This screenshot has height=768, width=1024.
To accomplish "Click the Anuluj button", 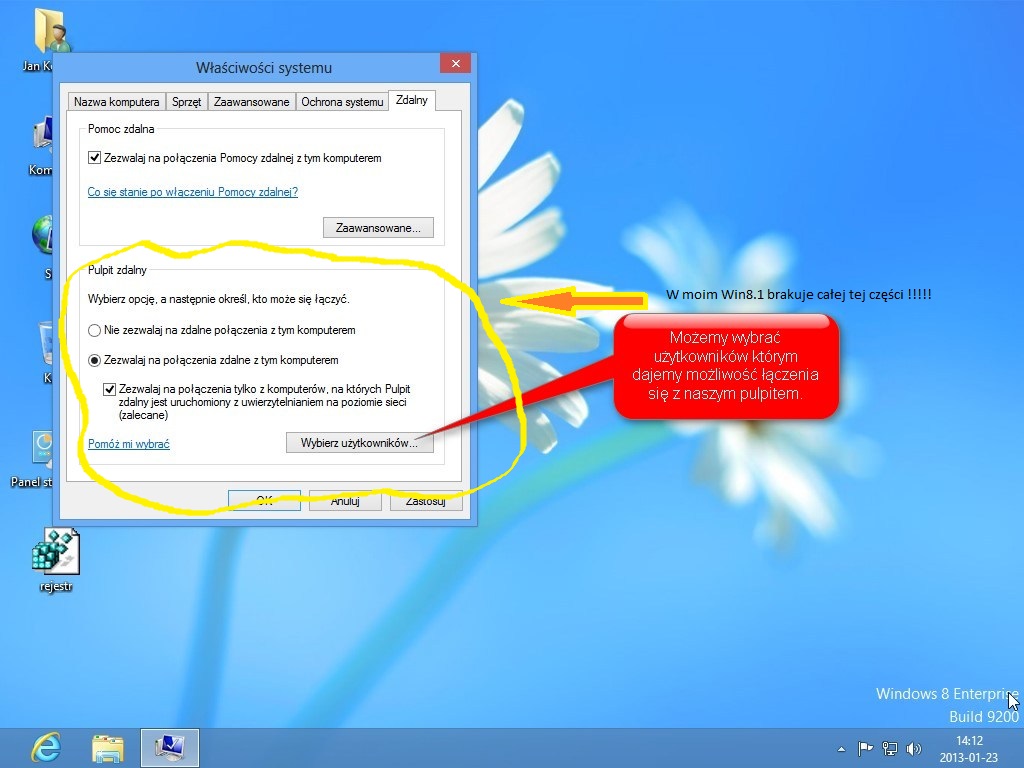I will (345, 500).
